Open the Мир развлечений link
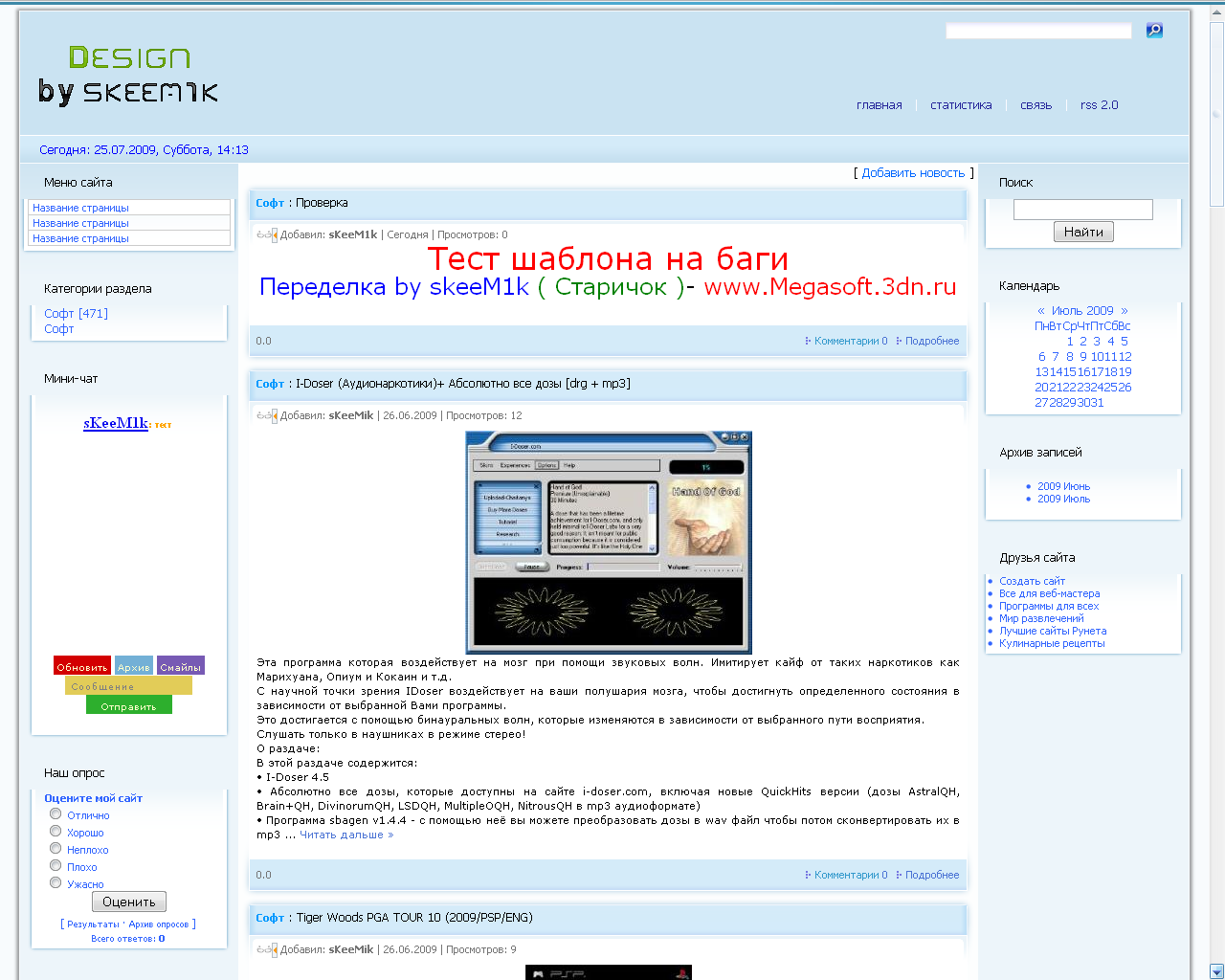 pyautogui.click(x=1041, y=618)
